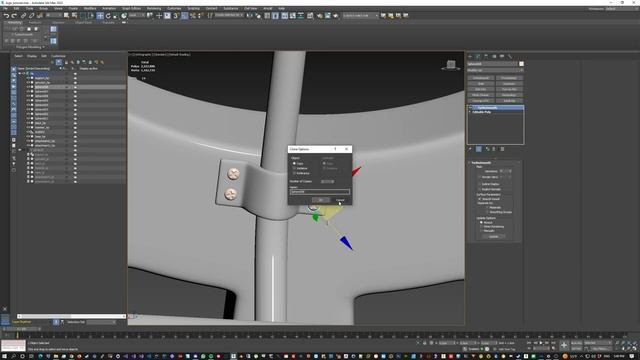Activate Select and Scale tool
Viewport: 640px width, 360px height.
click(x=115, y=16)
